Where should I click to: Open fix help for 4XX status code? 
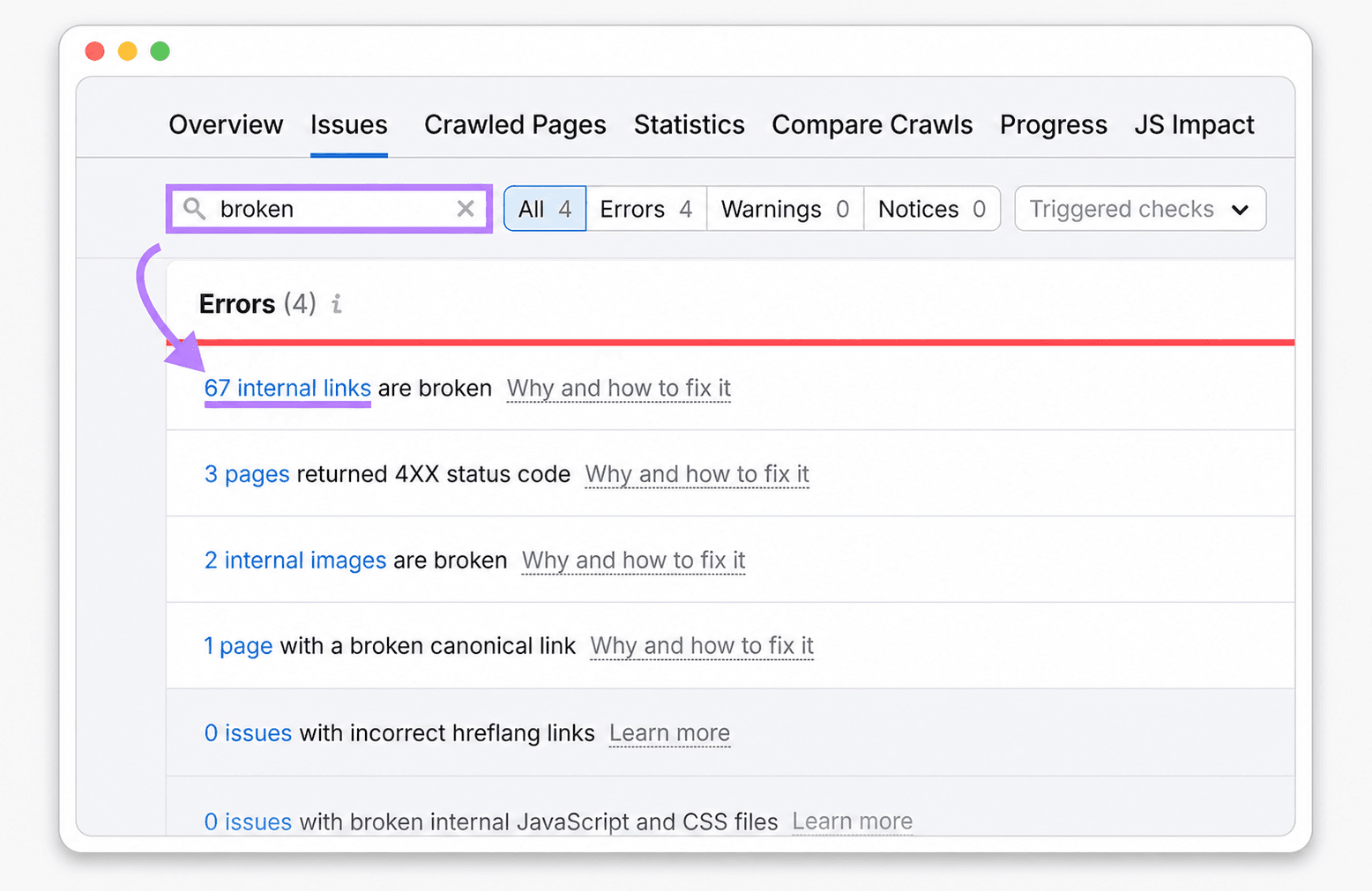click(697, 474)
